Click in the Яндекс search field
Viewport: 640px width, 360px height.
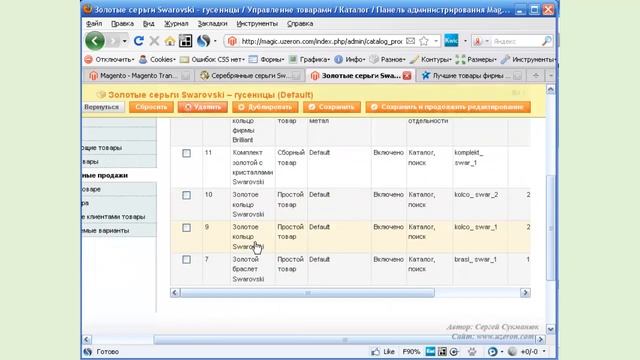pos(516,41)
